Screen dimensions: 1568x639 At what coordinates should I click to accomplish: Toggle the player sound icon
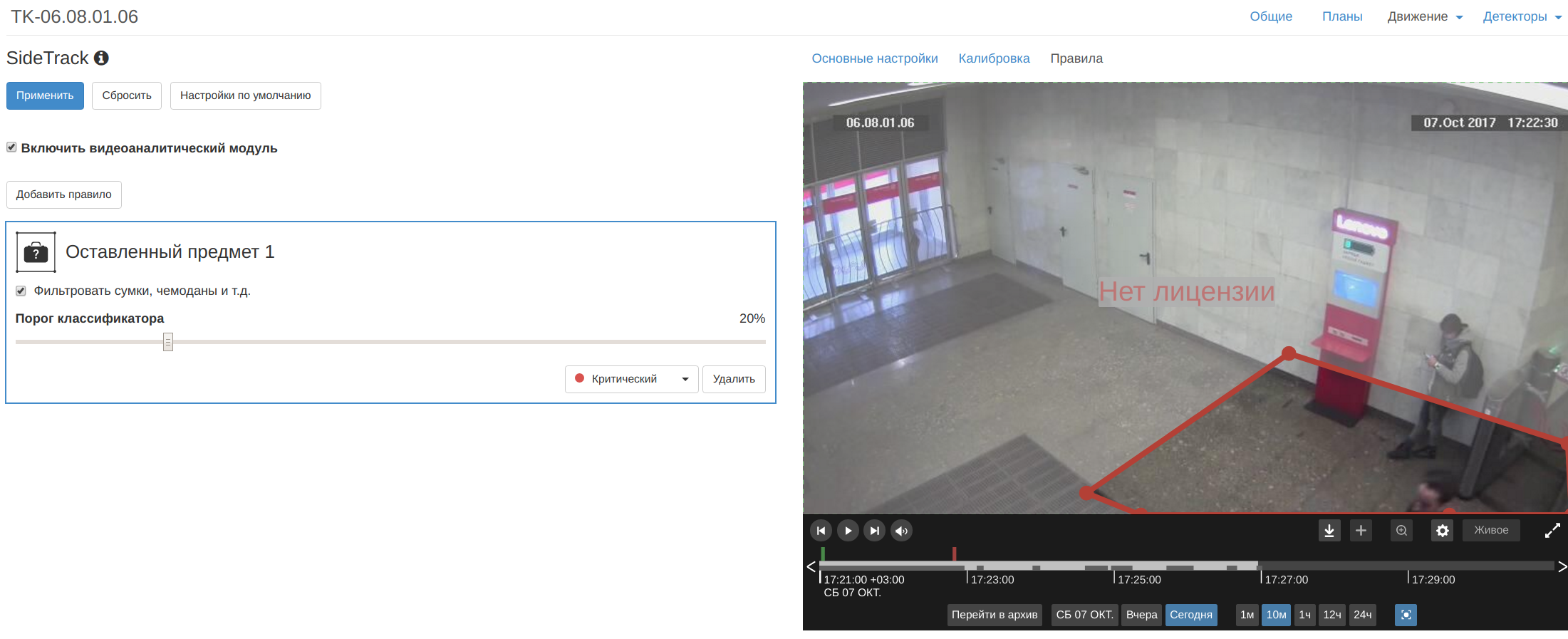coord(901,531)
